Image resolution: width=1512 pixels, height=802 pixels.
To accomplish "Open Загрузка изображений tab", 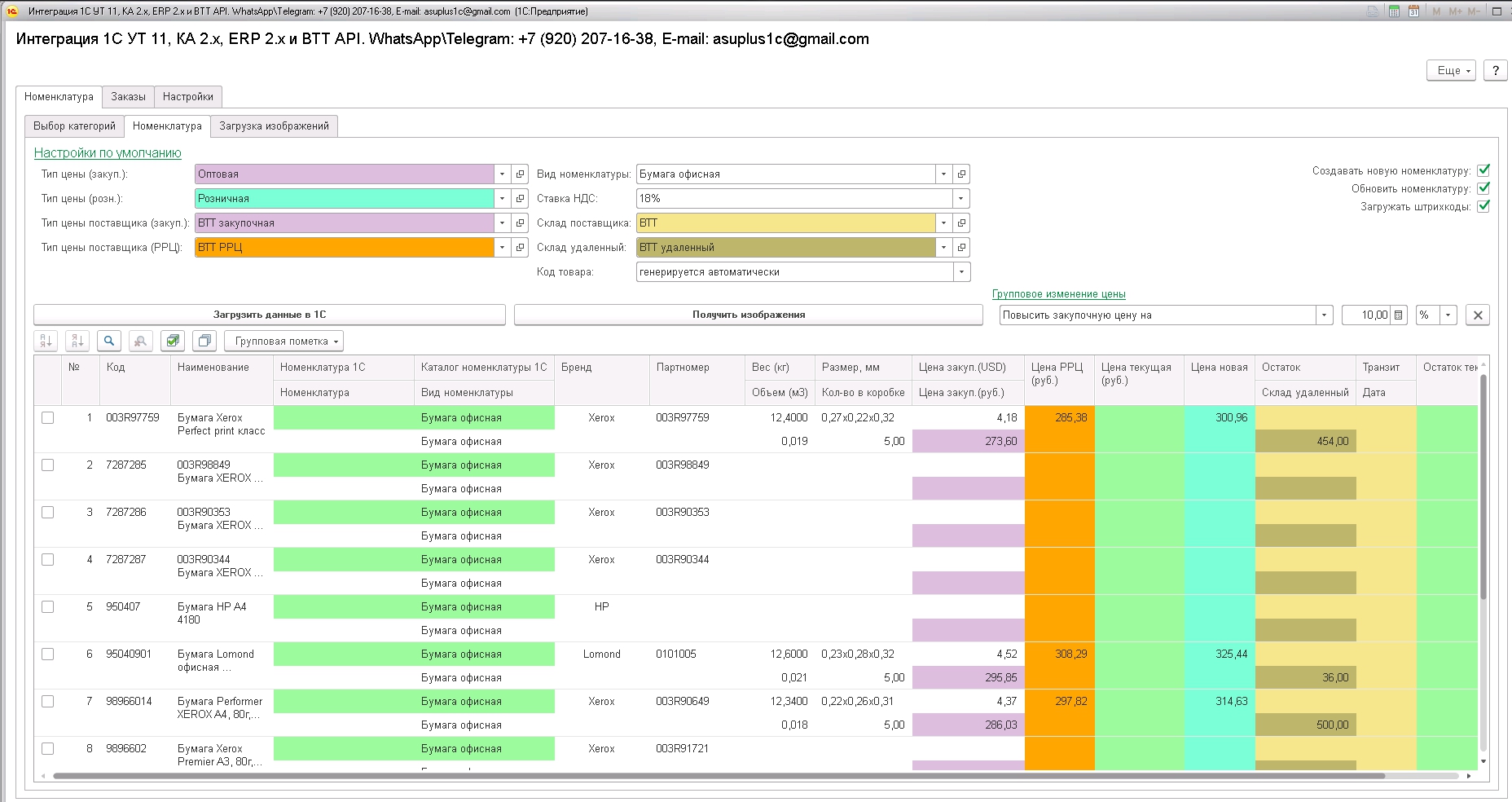I will [x=274, y=126].
